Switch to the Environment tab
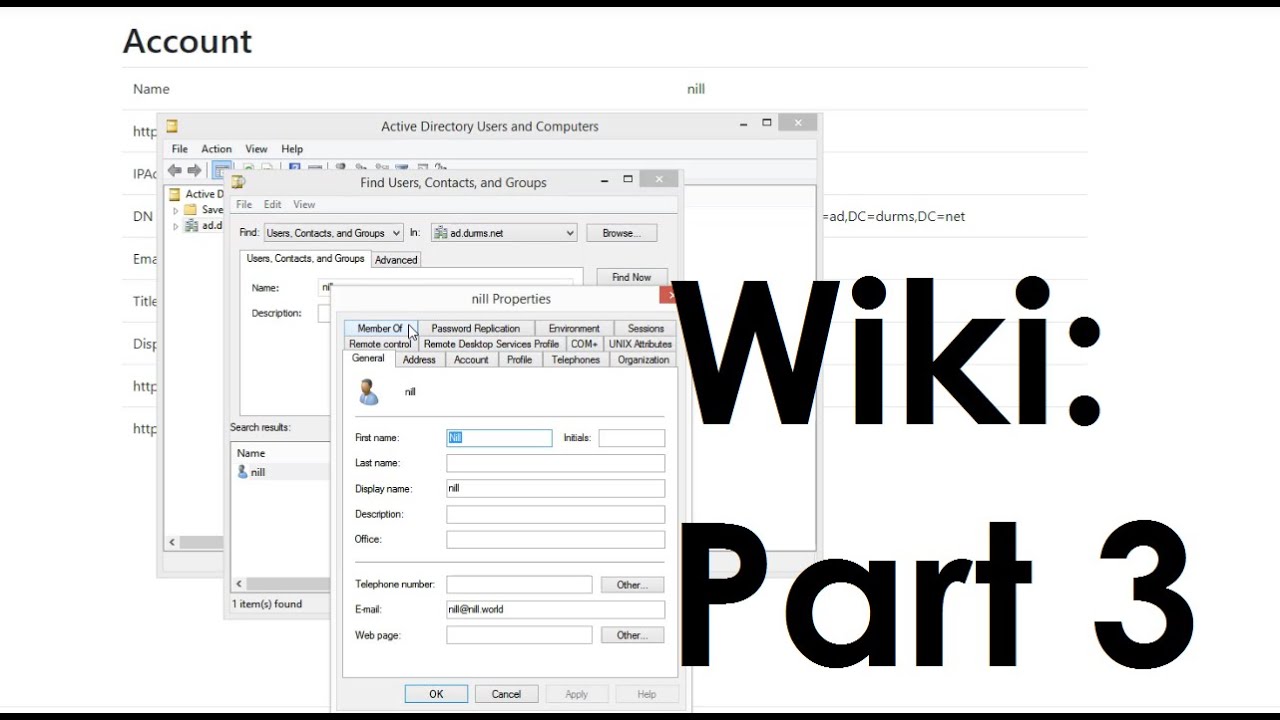The width and height of the screenshot is (1280, 720). [x=574, y=328]
